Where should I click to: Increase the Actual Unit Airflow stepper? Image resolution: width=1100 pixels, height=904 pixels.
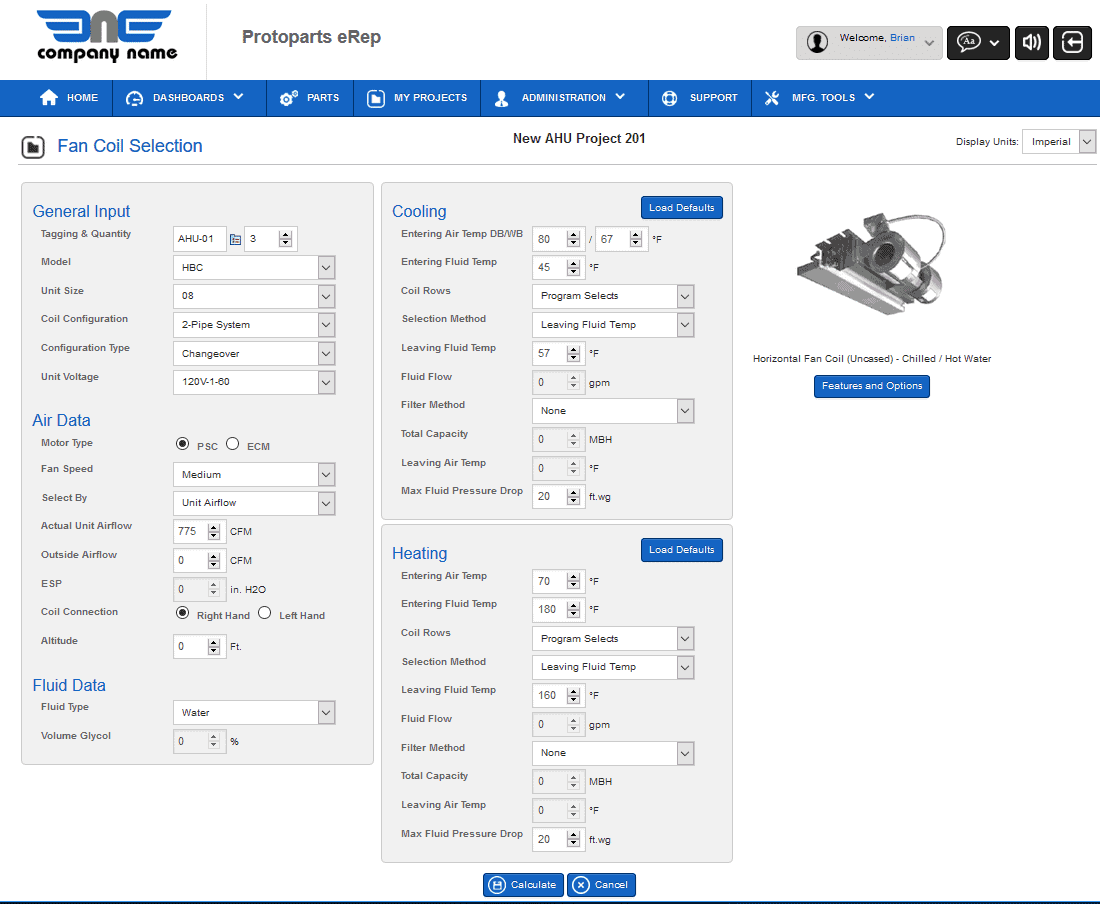pyautogui.click(x=213, y=528)
